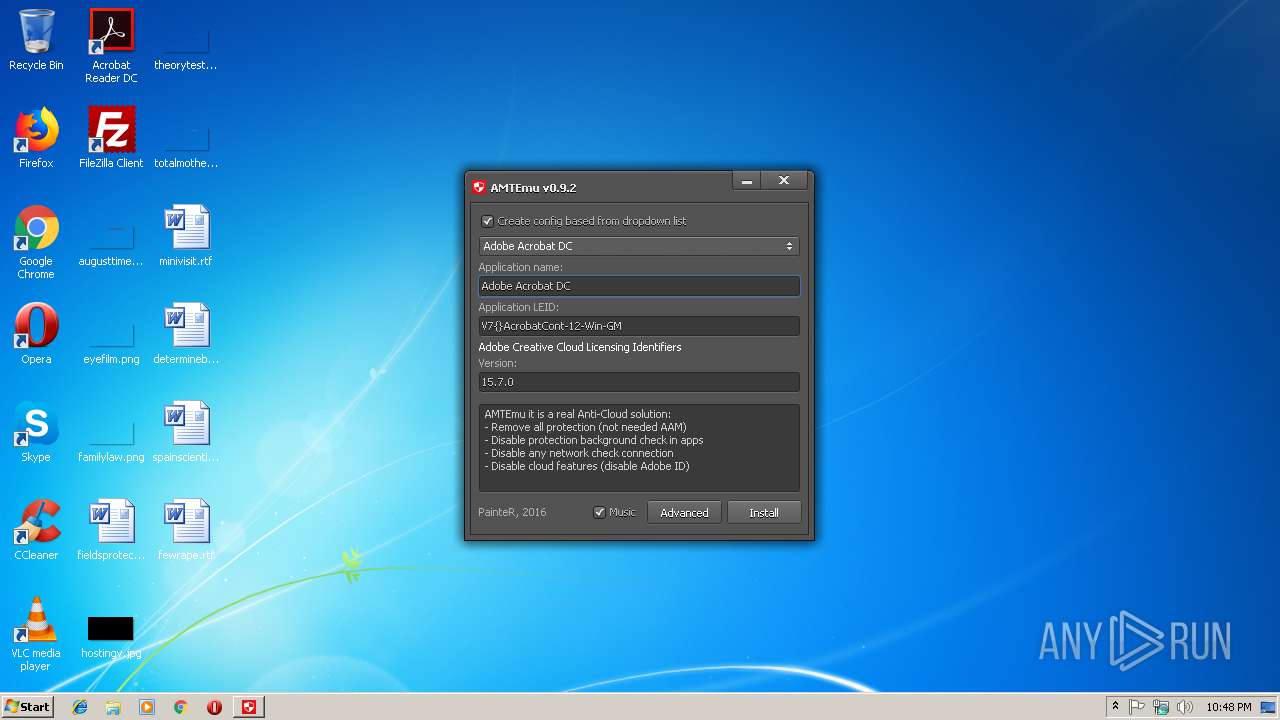Open the fewrape.rtf document icon
This screenshot has height=720, width=1280.
(186, 530)
